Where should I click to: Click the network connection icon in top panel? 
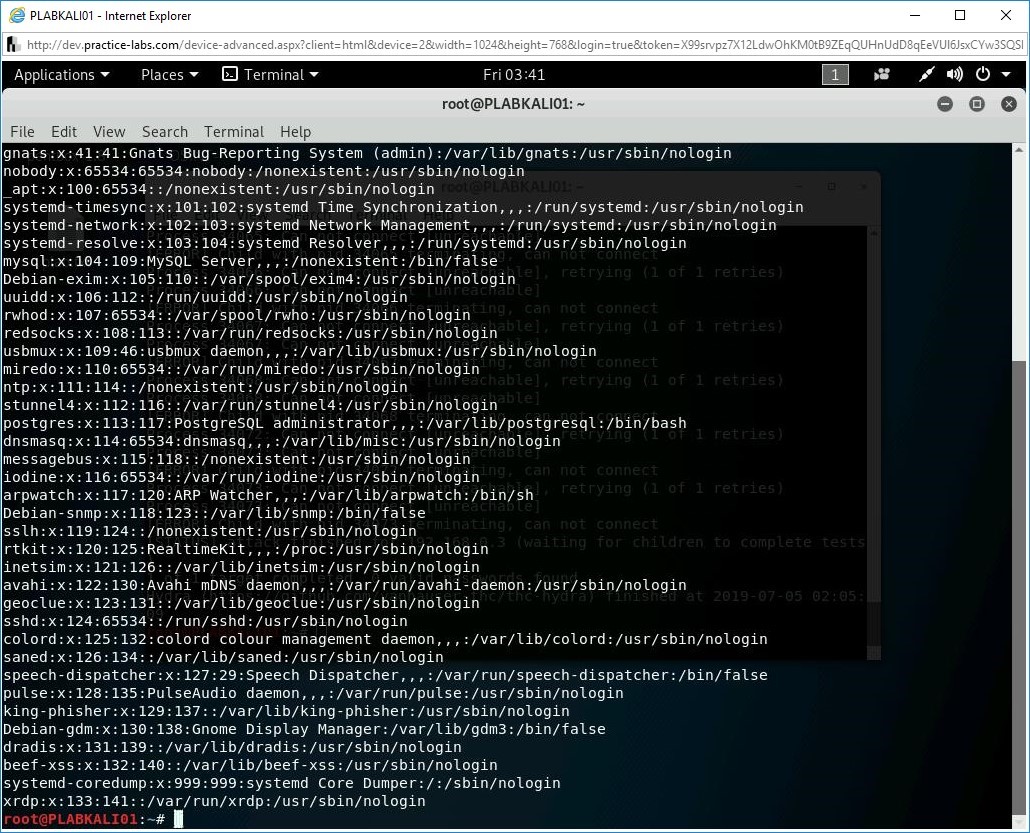click(x=925, y=74)
